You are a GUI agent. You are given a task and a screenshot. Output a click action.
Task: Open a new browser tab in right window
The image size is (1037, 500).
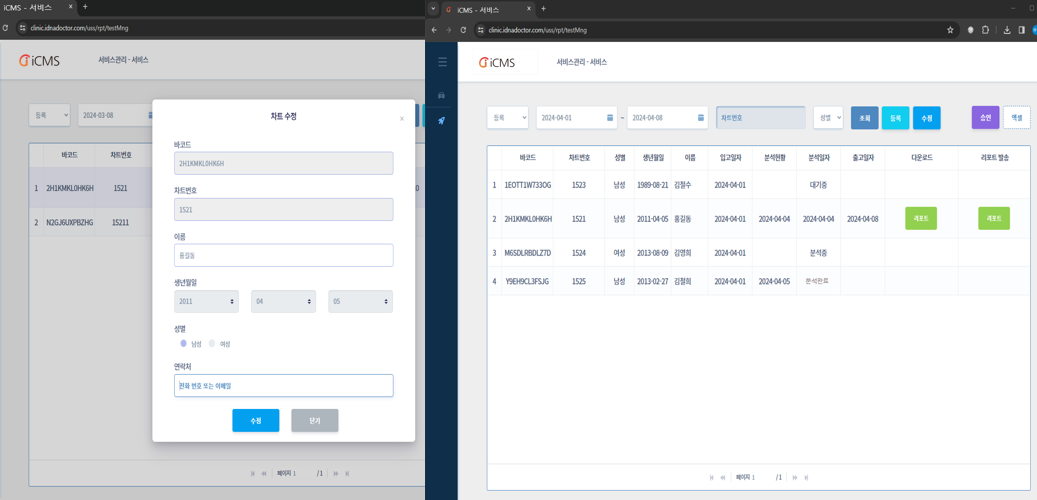pyautogui.click(x=544, y=9)
